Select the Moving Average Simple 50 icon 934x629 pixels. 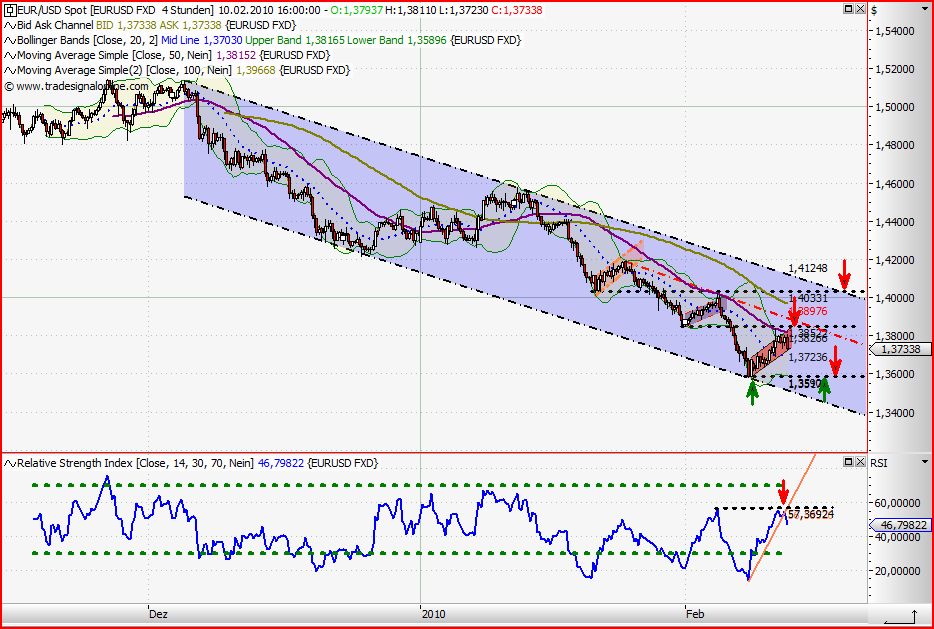click(x=8, y=55)
